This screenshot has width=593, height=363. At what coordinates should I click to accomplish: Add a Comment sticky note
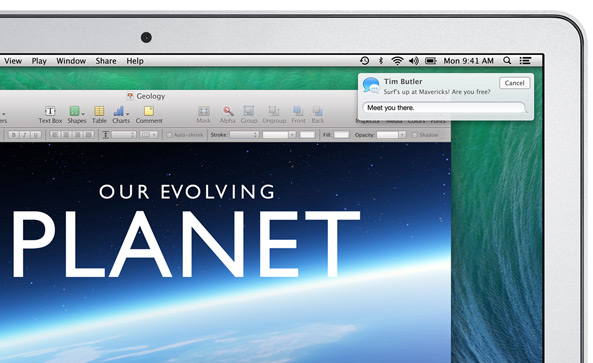tap(149, 115)
